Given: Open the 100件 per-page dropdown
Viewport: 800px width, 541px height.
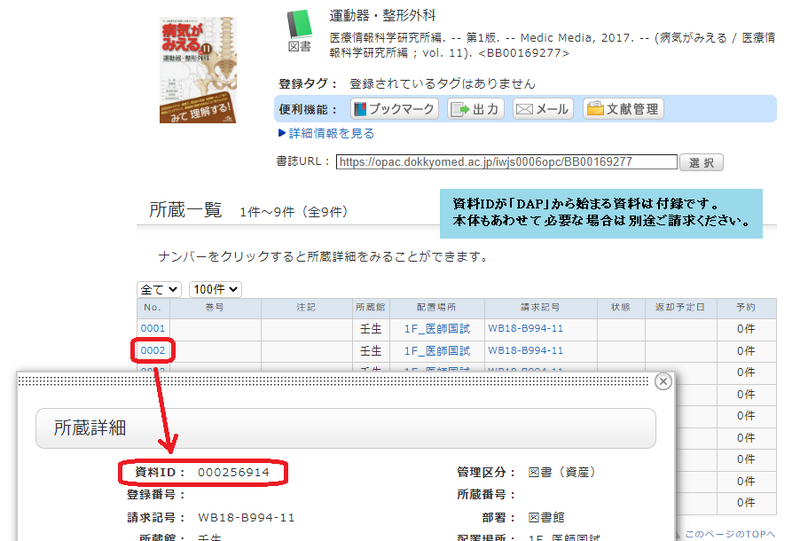Looking at the screenshot, I should (x=215, y=289).
